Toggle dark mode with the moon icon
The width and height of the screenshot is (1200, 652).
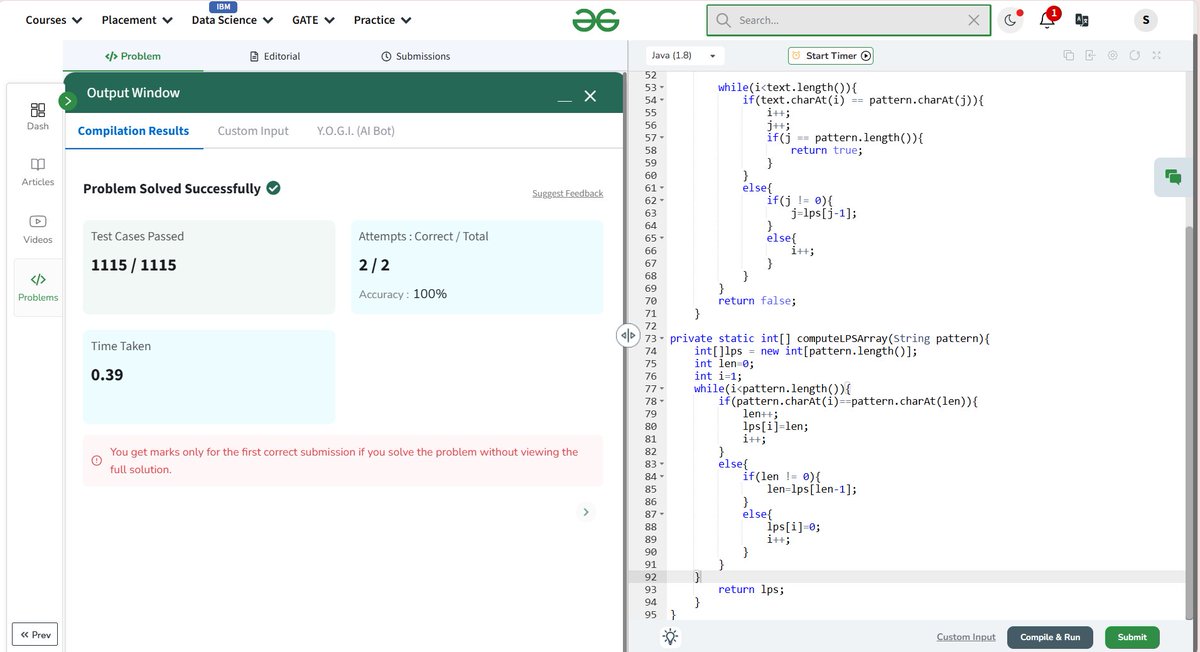click(x=1011, y=20)
